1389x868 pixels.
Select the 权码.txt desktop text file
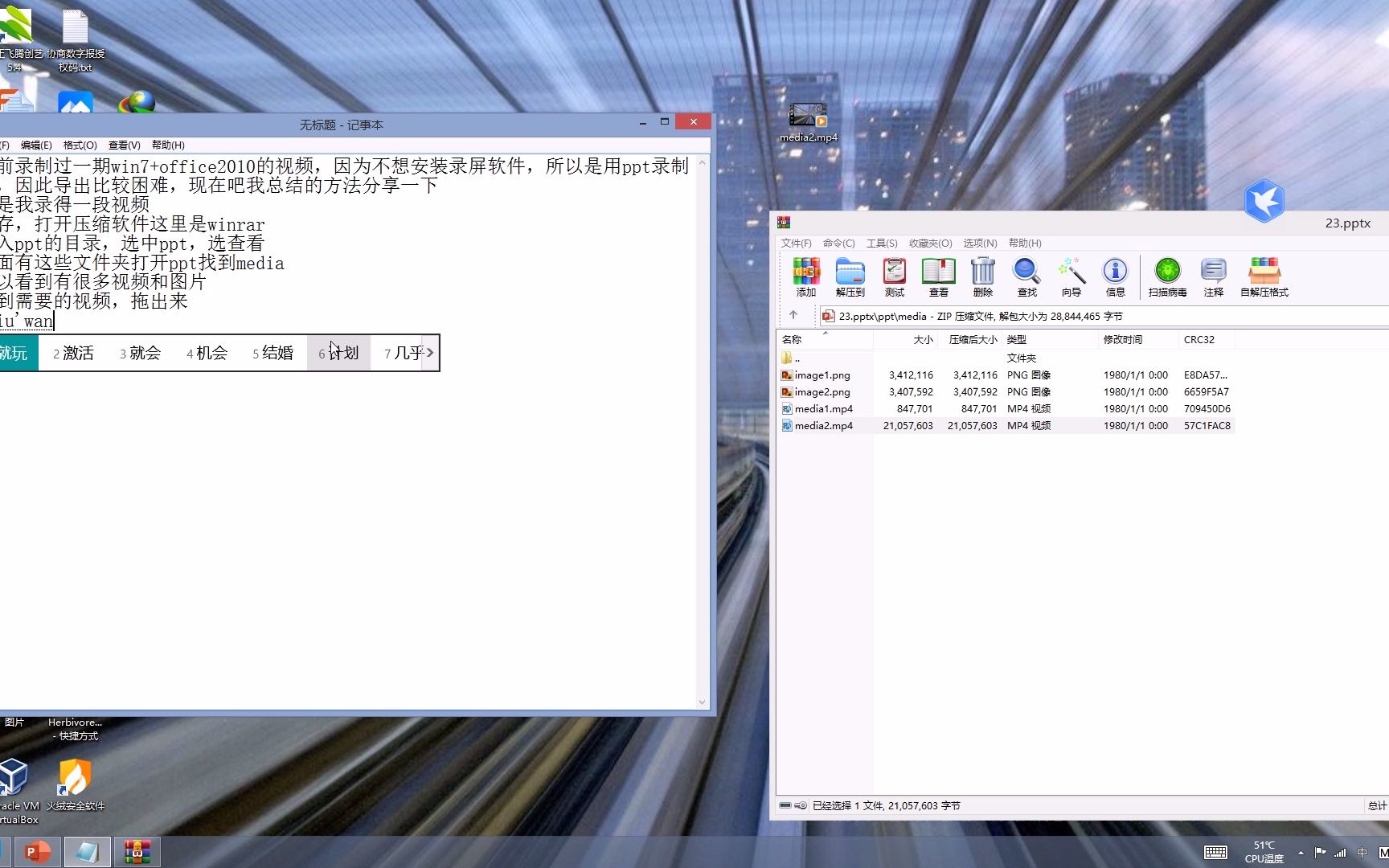coord(75,39)
